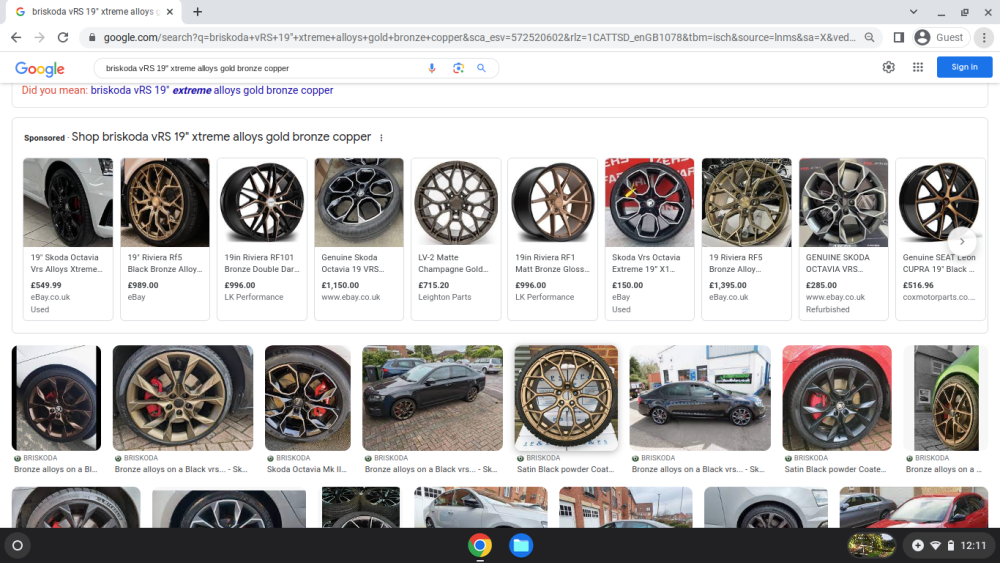
Task: Click the Sign in button
Action: click(x=964, y=67)
